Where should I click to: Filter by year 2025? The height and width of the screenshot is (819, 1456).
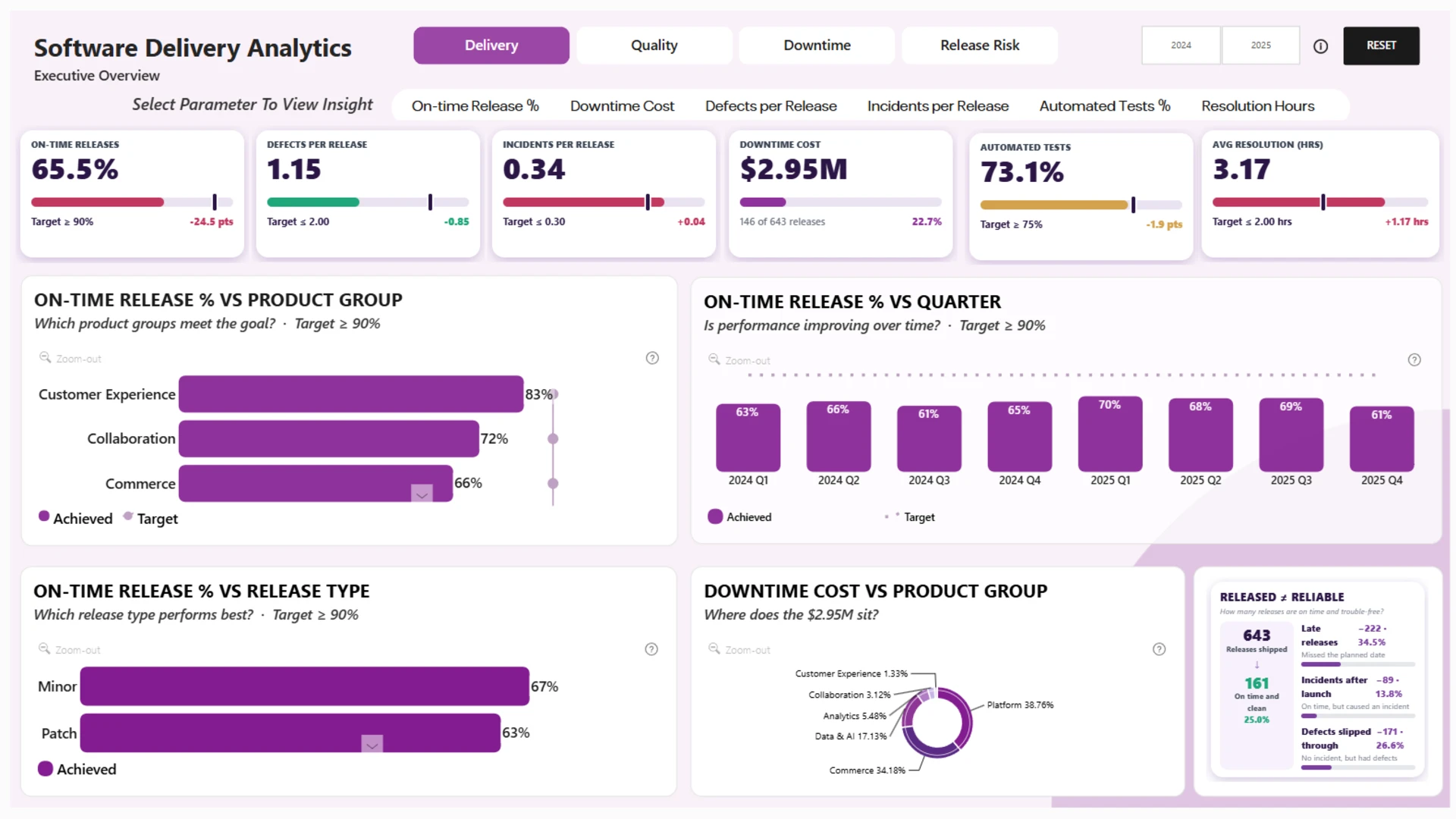point(1260,45)
